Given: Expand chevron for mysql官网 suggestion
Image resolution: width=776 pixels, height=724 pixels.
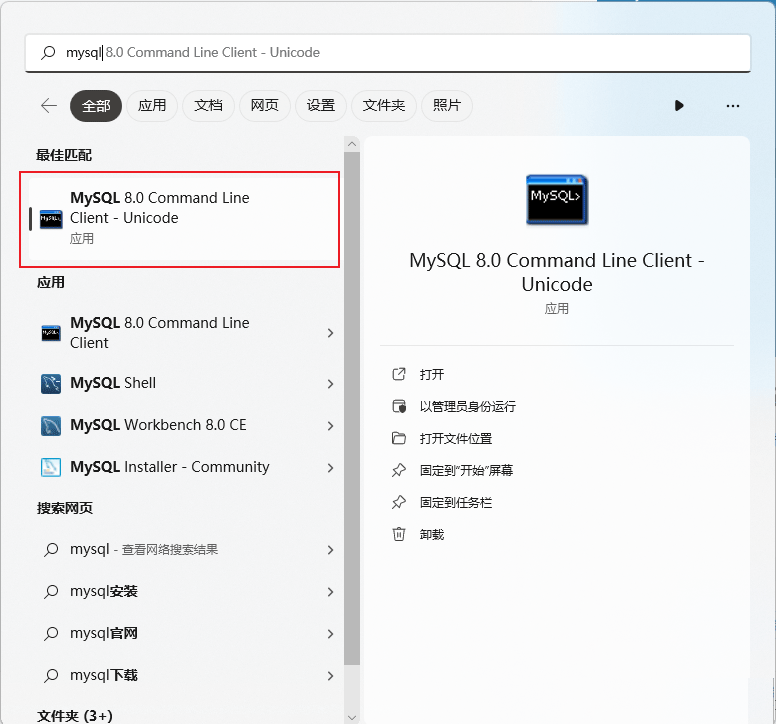Looking at the screenshot, I should click(330, 634).
